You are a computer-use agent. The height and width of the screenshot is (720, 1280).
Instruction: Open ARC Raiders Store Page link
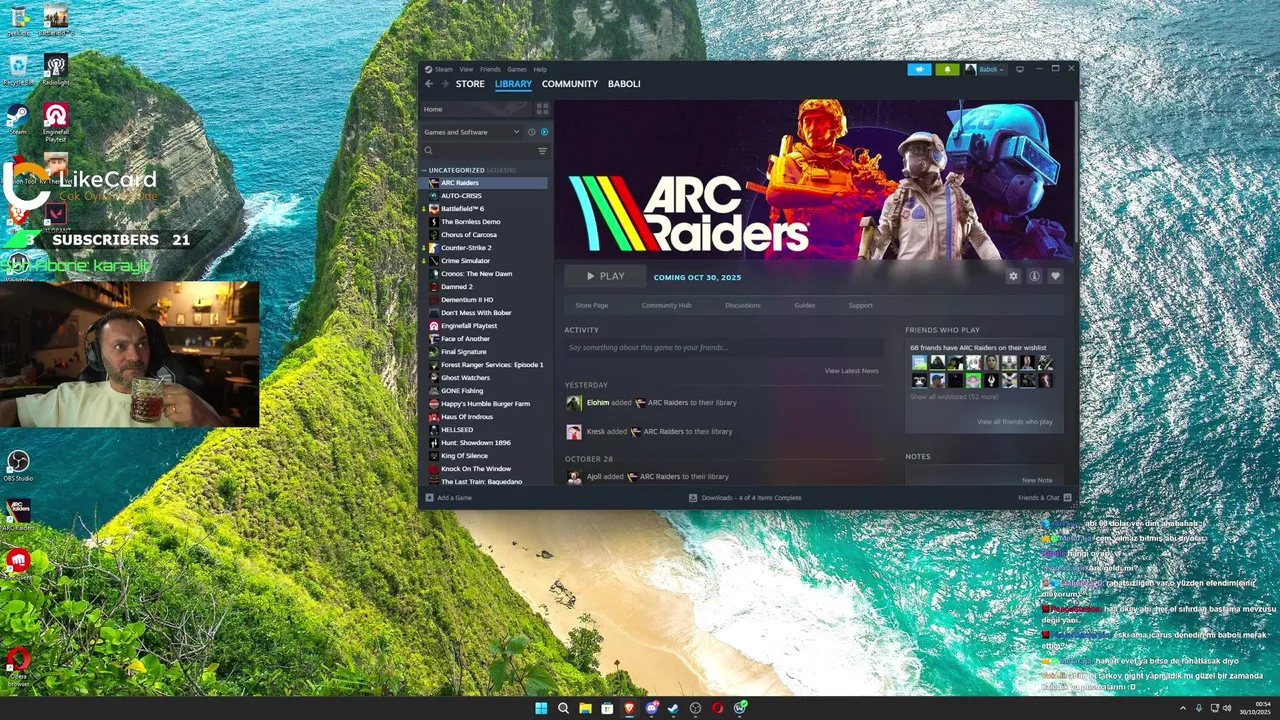(x=591, y=305)
